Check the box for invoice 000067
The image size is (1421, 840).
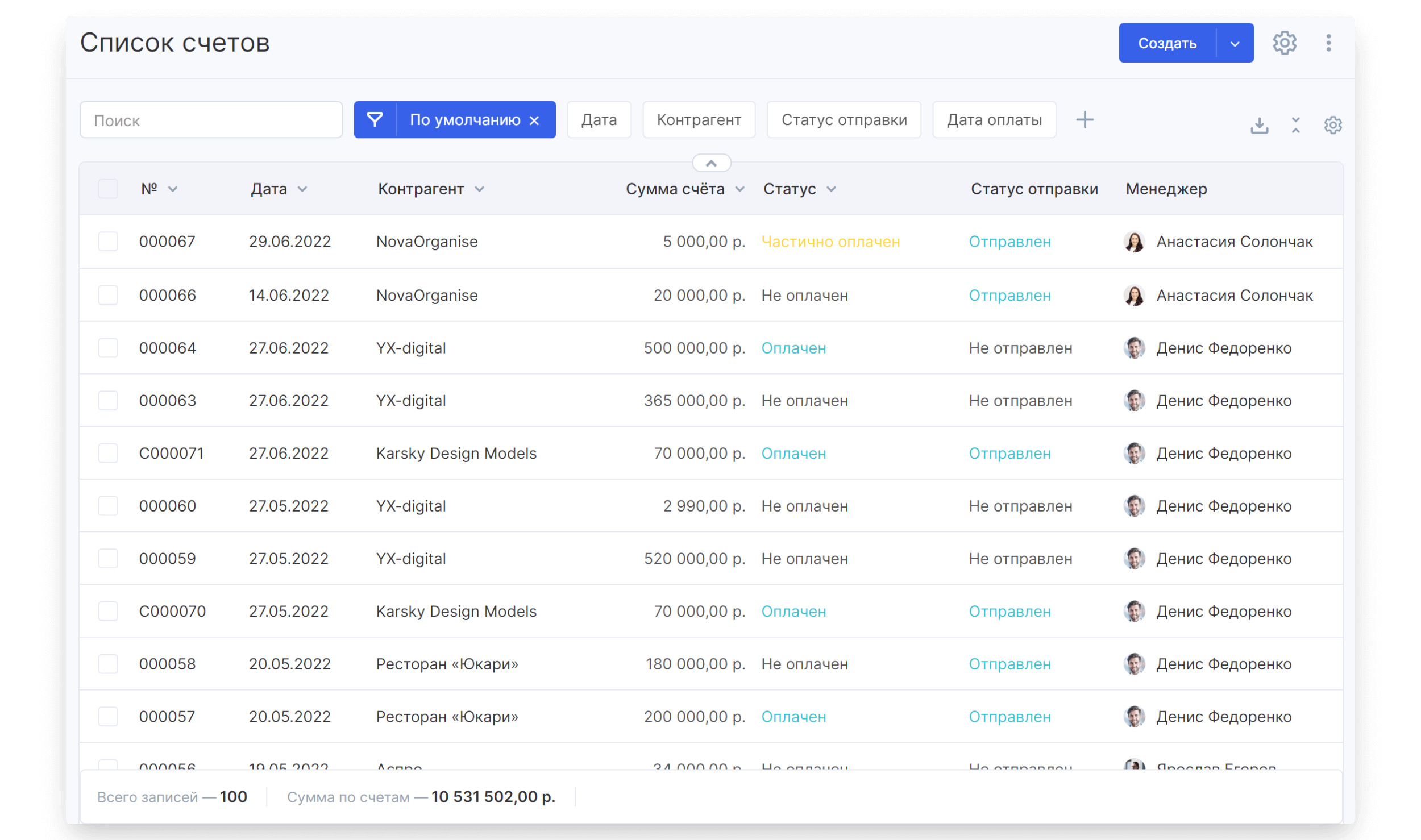click(108, 242)
